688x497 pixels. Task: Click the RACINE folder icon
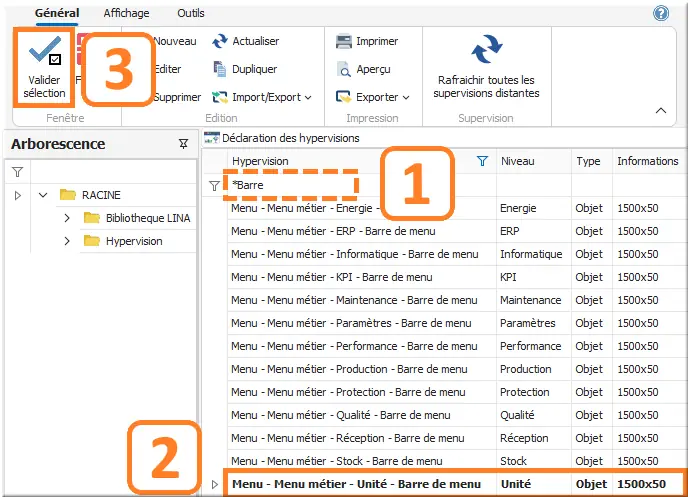pos(68,194)
